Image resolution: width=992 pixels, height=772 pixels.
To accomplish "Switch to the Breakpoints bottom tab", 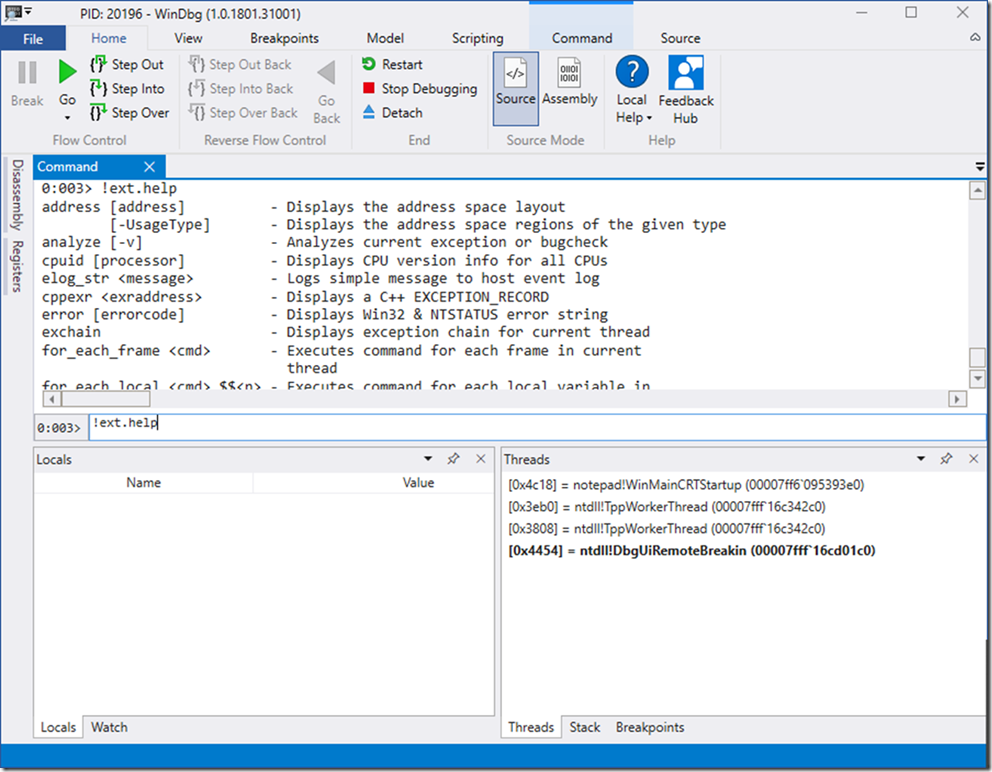I will pyautogui.click(x=650, y=727).
